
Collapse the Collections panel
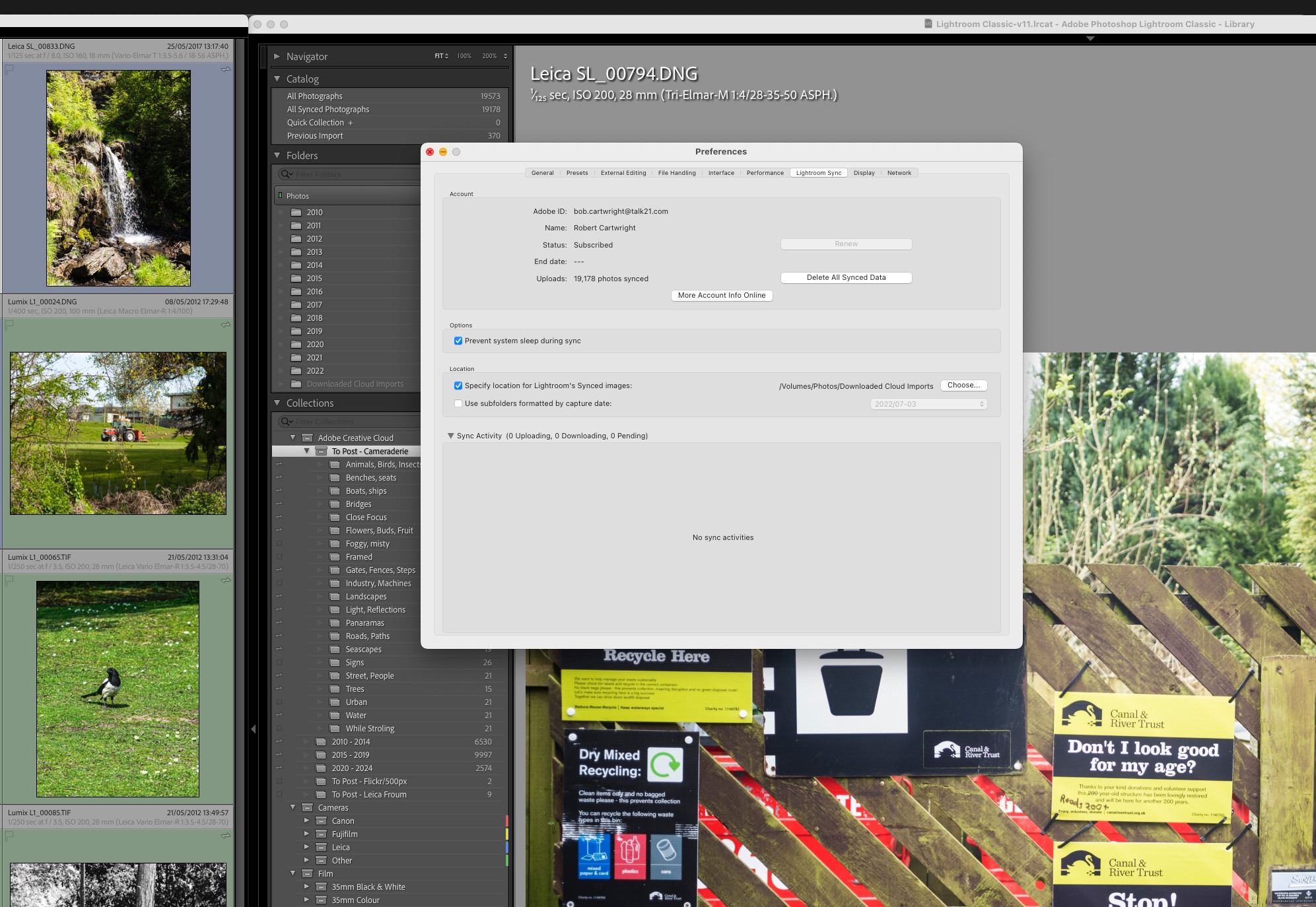click(277, 403)
